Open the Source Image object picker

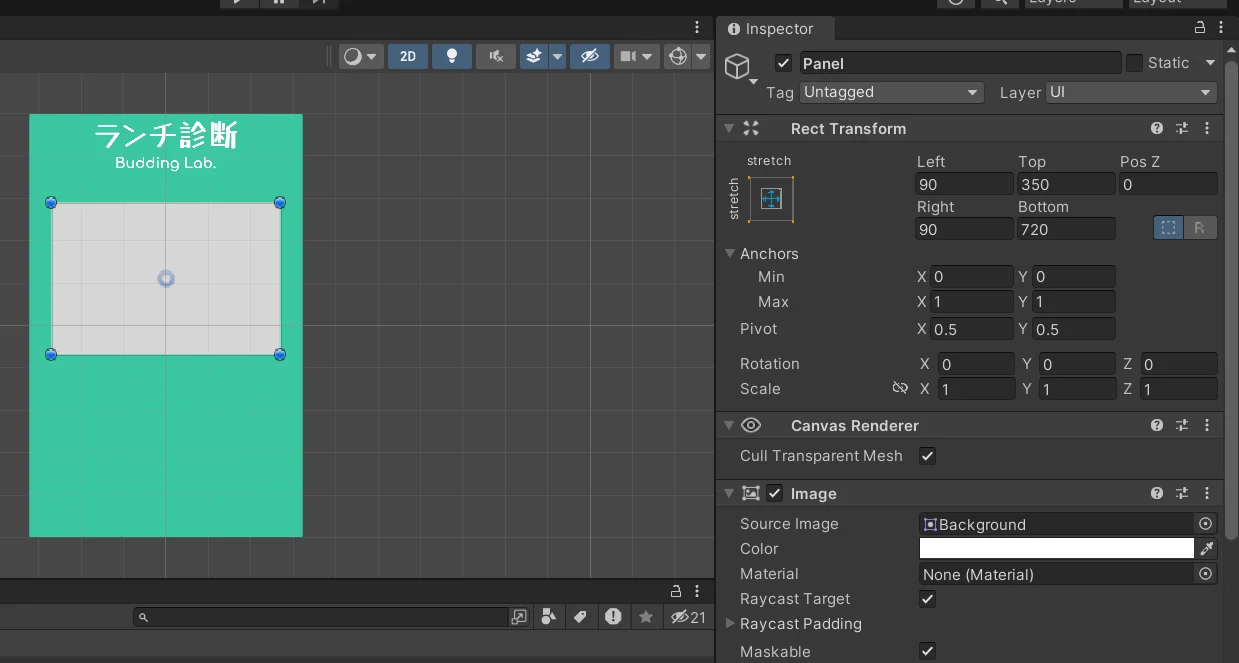point(1205,524)
